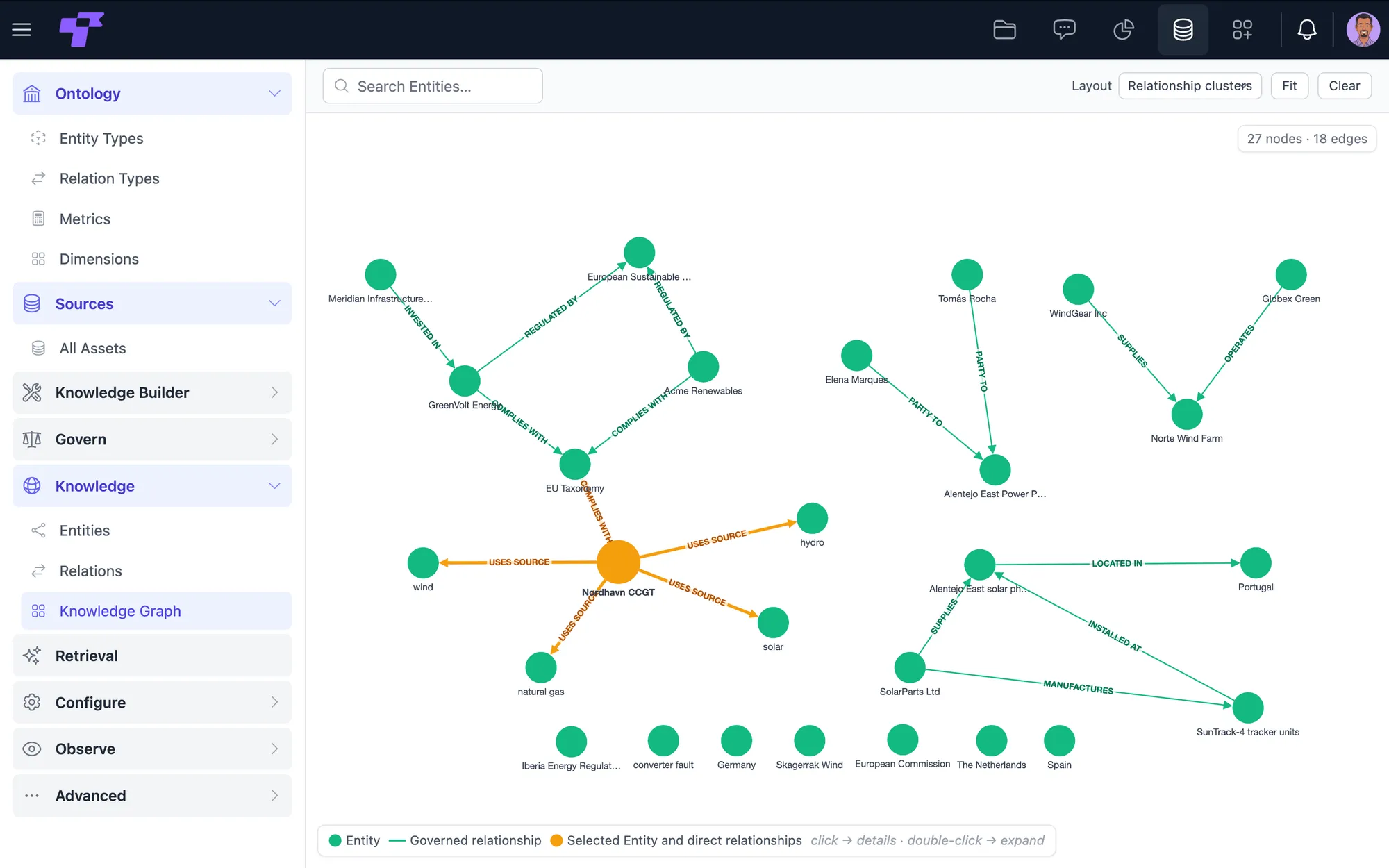Click the Fit button
Screen dimensions: 1389x868
1290,86
